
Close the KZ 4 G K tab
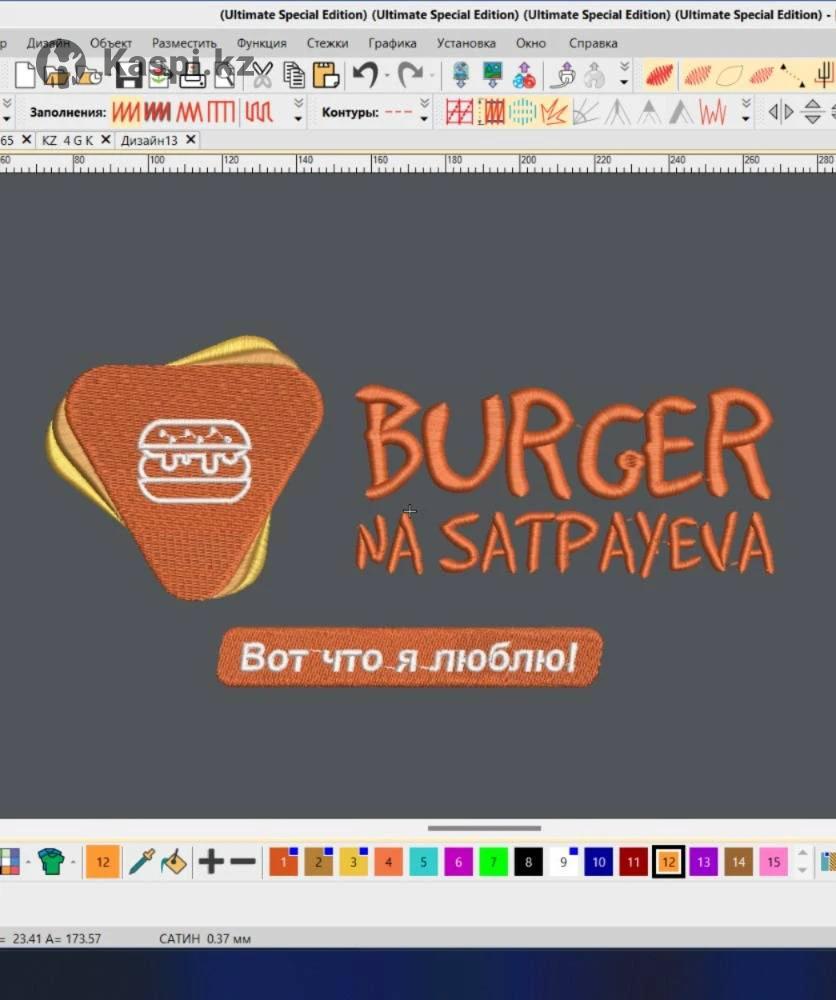tap(106, 140)
